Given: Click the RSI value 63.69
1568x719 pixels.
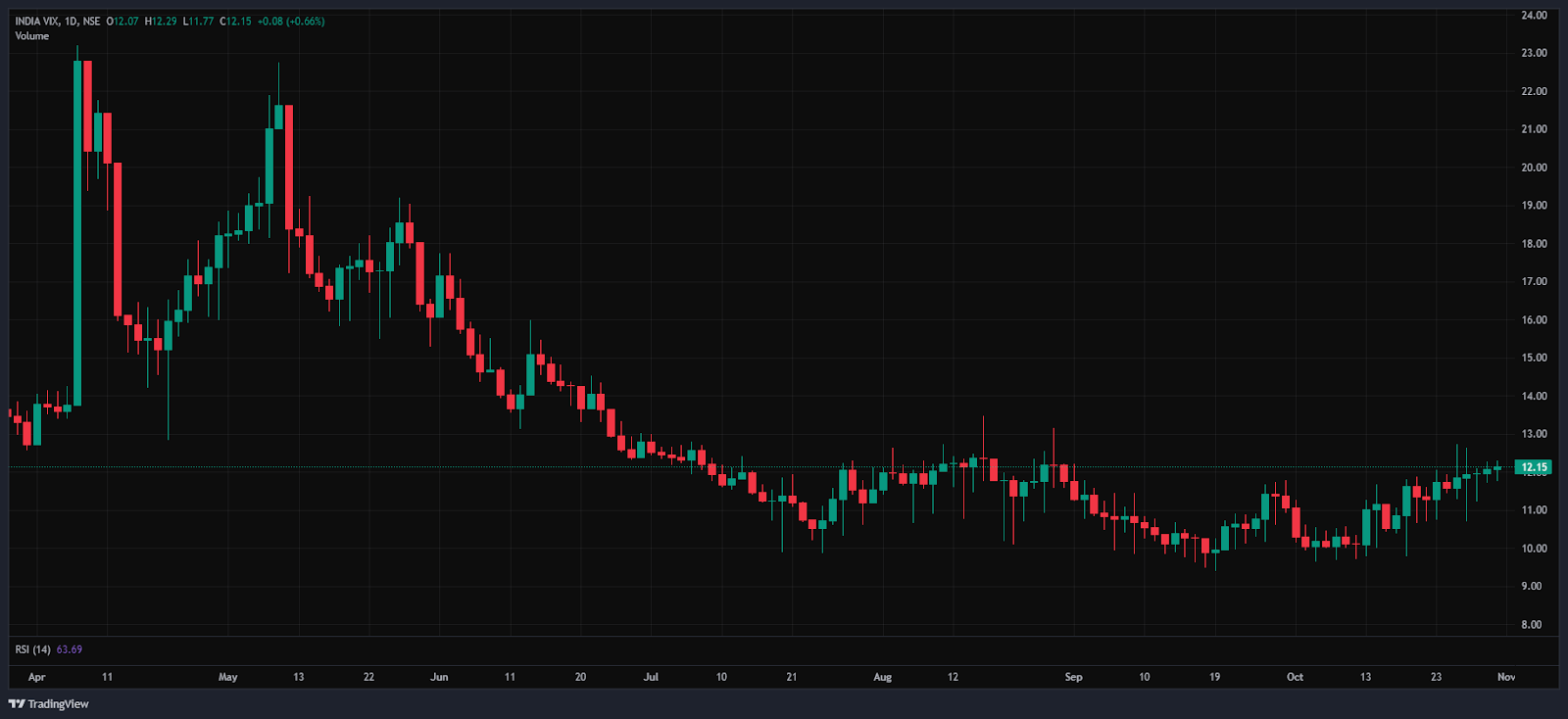Looking at the screenshot, I should point(70,649).
